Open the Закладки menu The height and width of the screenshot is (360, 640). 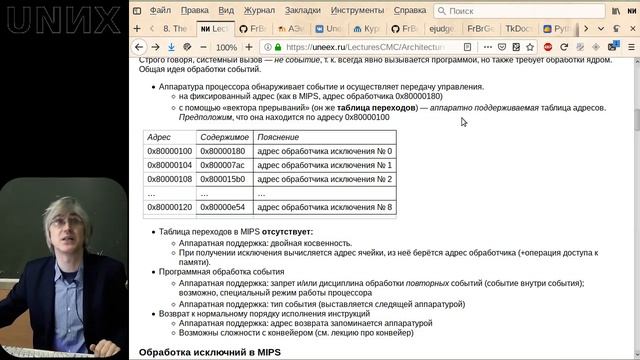(x=302, y=10)
